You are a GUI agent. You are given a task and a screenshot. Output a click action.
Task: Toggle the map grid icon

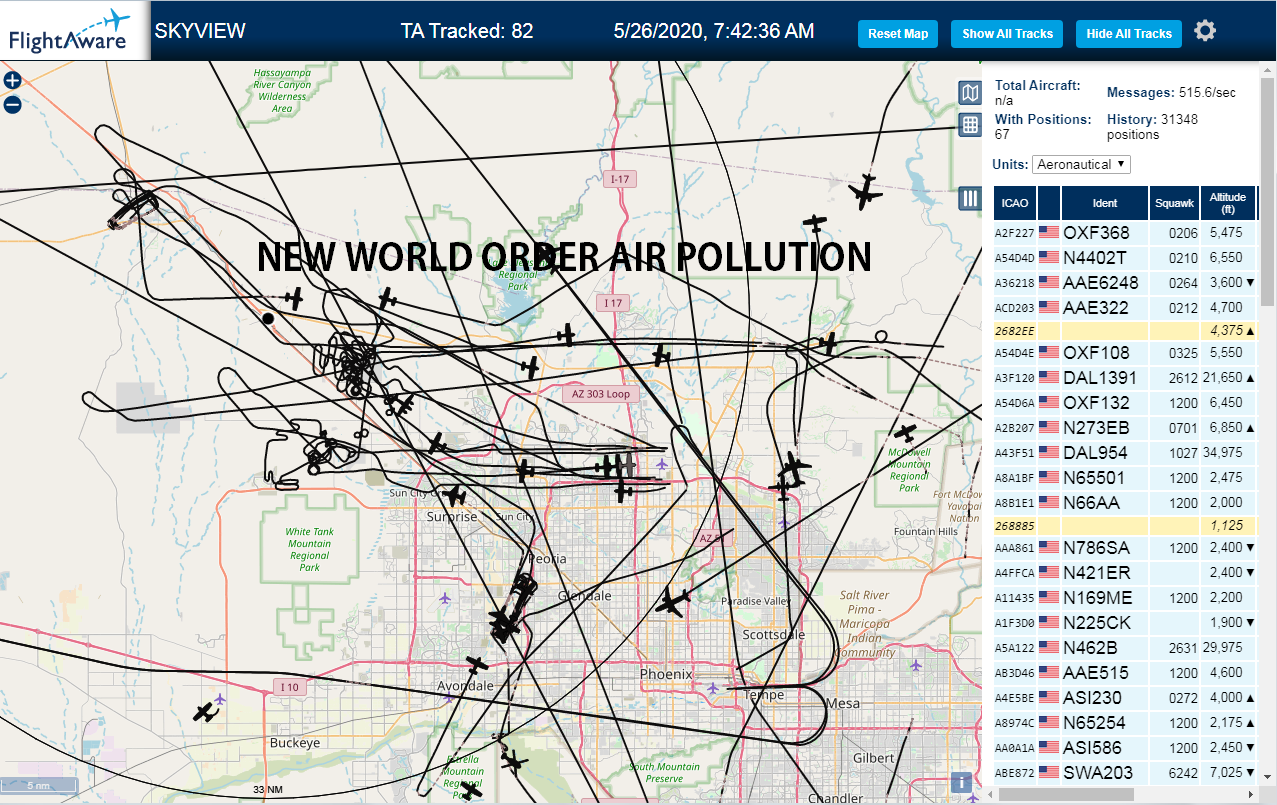coord(969,125)
